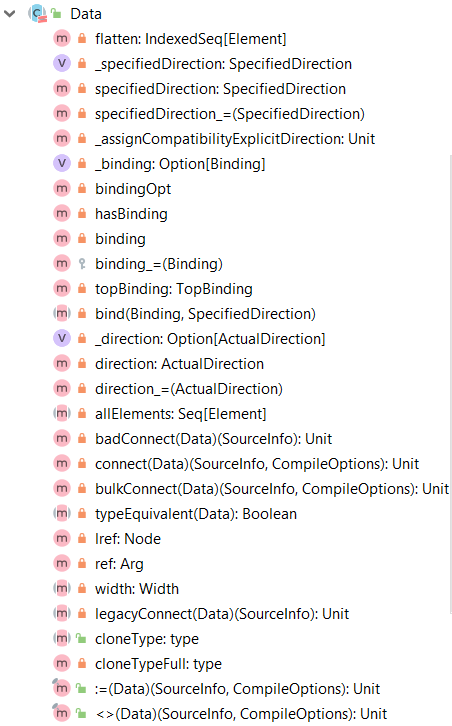Screen dimensions: 452x726
Task: Click the variable icon beside _direction
Action: pyautogui.click(x=62, y=338)
